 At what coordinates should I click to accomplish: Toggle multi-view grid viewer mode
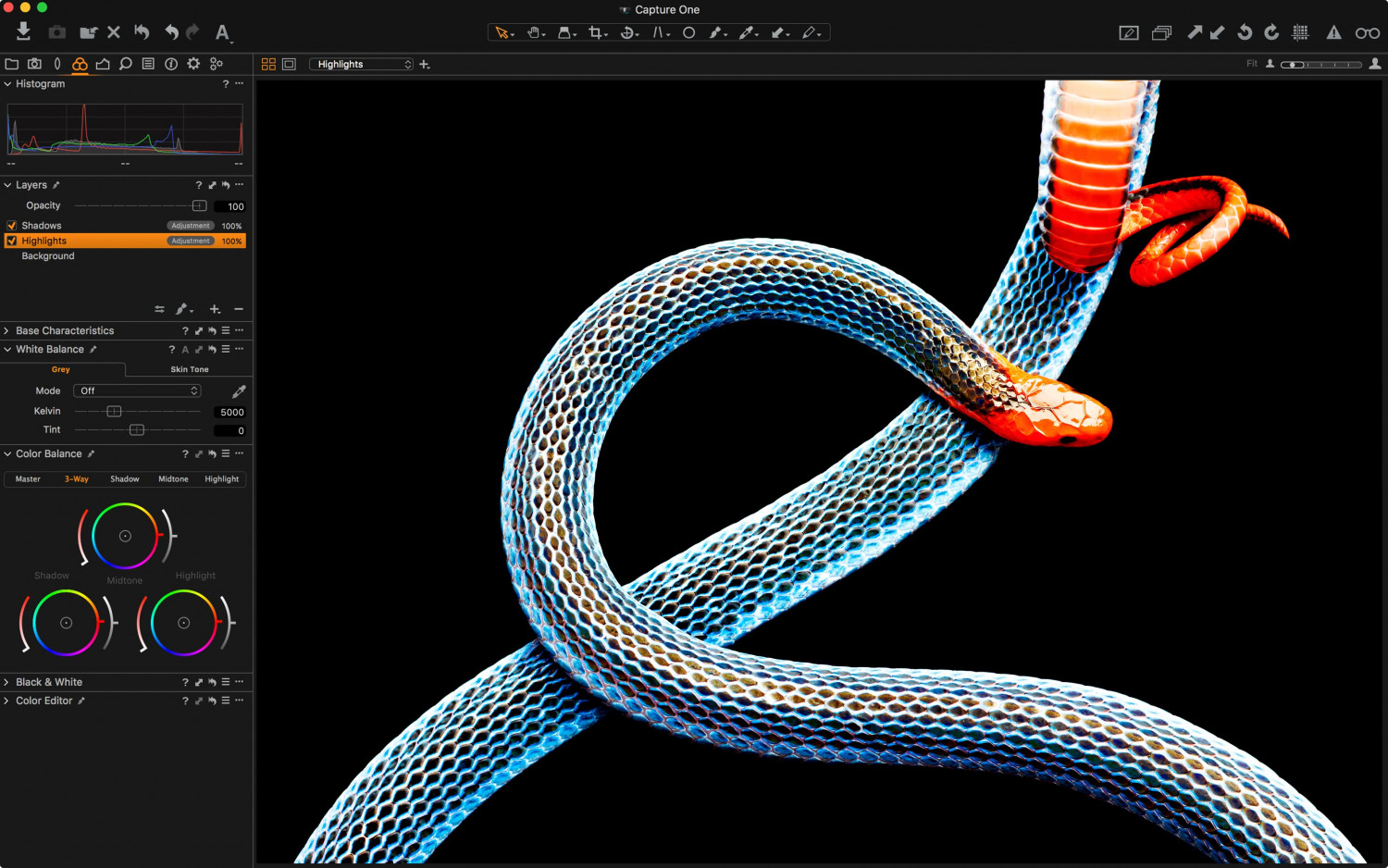pos(268,64)
